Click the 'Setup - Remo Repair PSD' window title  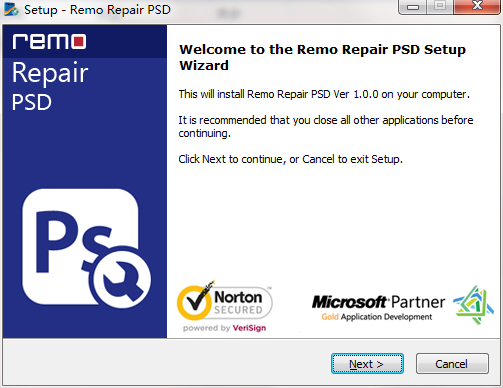click(97, 10)
